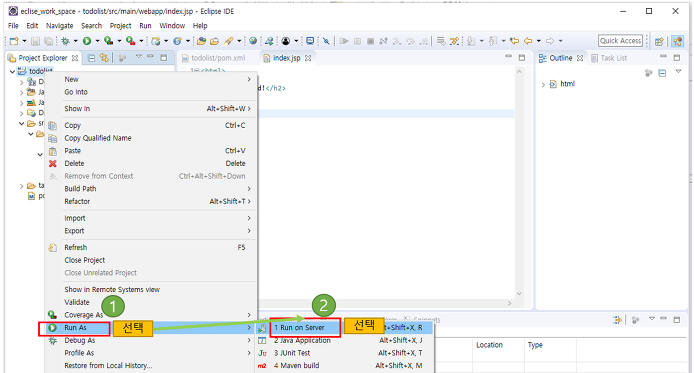Click the Open Type folder toolbar icon
Screen dimensions: 694x373
[x=201, y=41]
